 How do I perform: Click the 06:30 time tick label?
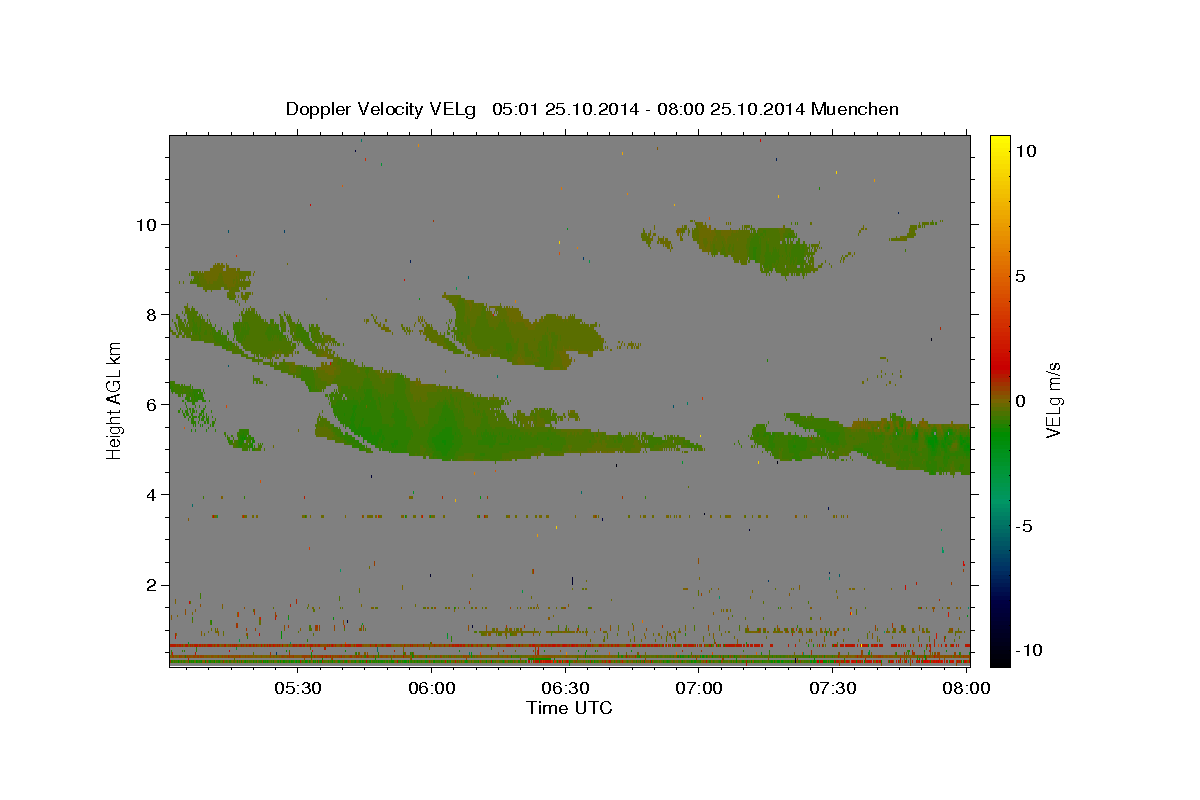(x=565, y=689)
